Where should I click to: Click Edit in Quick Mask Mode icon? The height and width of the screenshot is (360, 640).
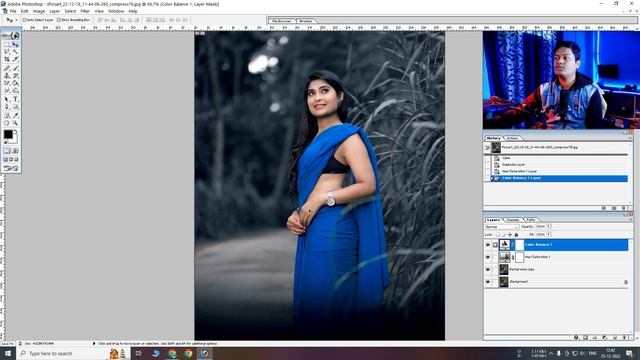pos(15,151)
